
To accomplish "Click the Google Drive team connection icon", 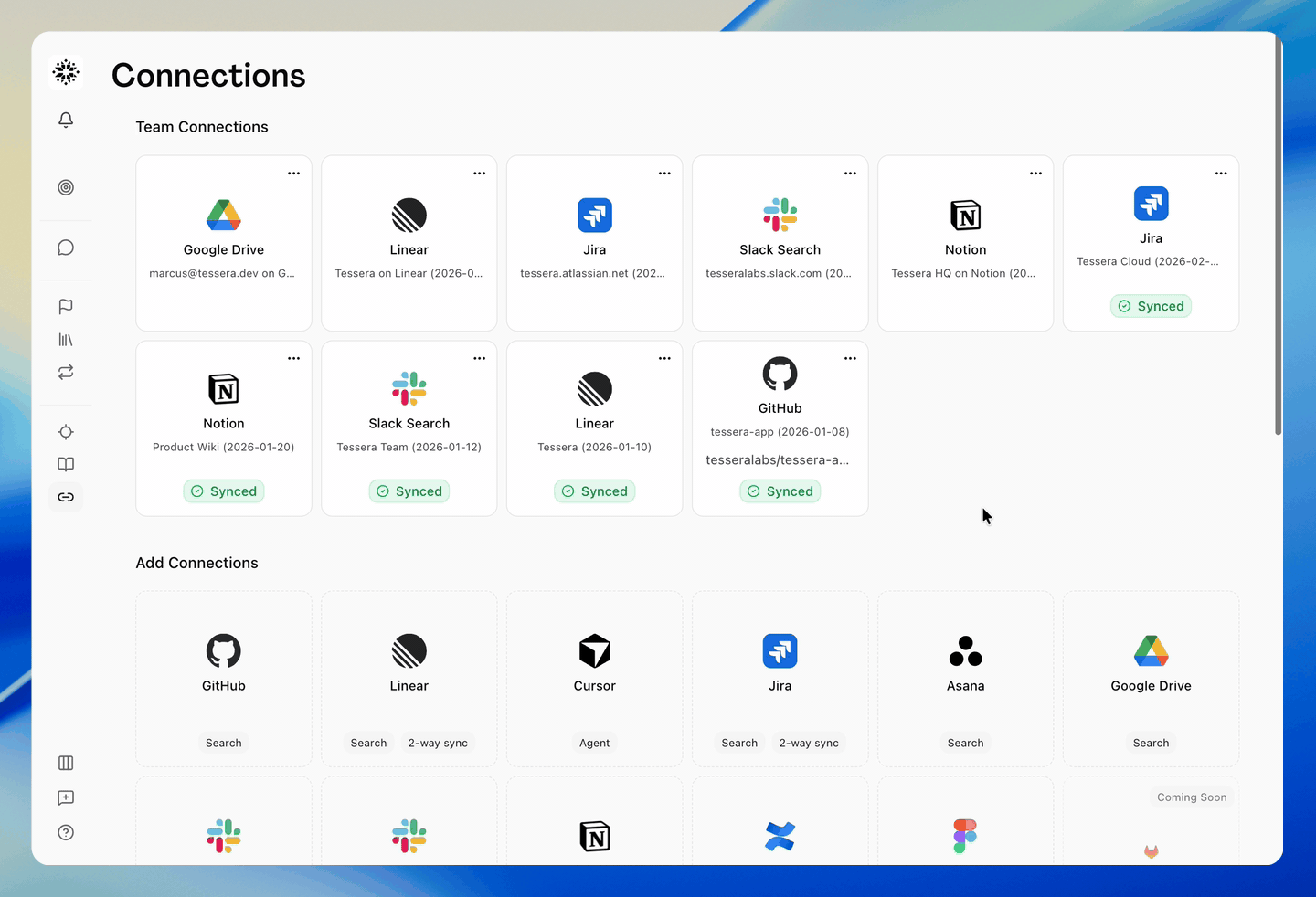I will pyautogui.click(x=224, y=216).
